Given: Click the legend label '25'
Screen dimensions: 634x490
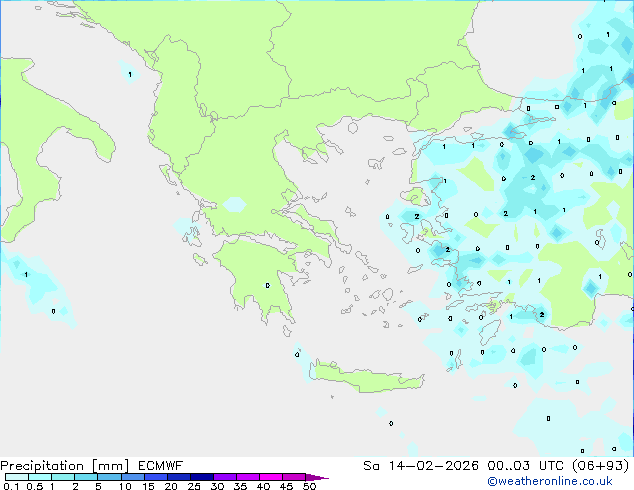Looking at the screenshot, I should 194,486.
